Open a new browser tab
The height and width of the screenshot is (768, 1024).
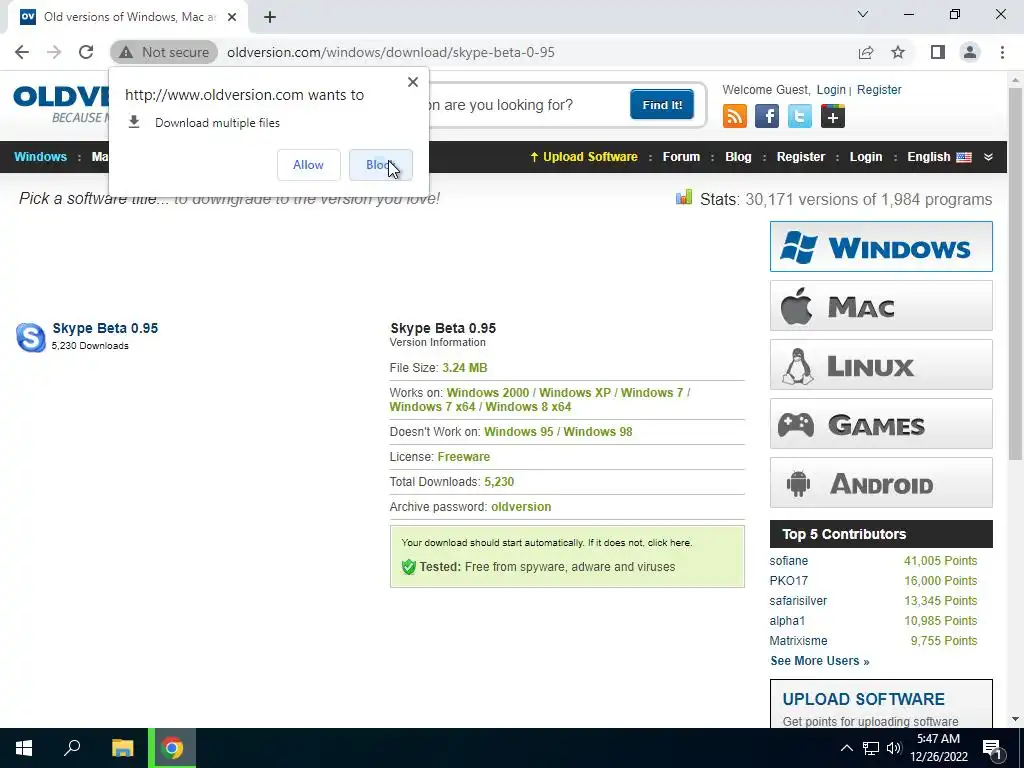pos(270,17)
